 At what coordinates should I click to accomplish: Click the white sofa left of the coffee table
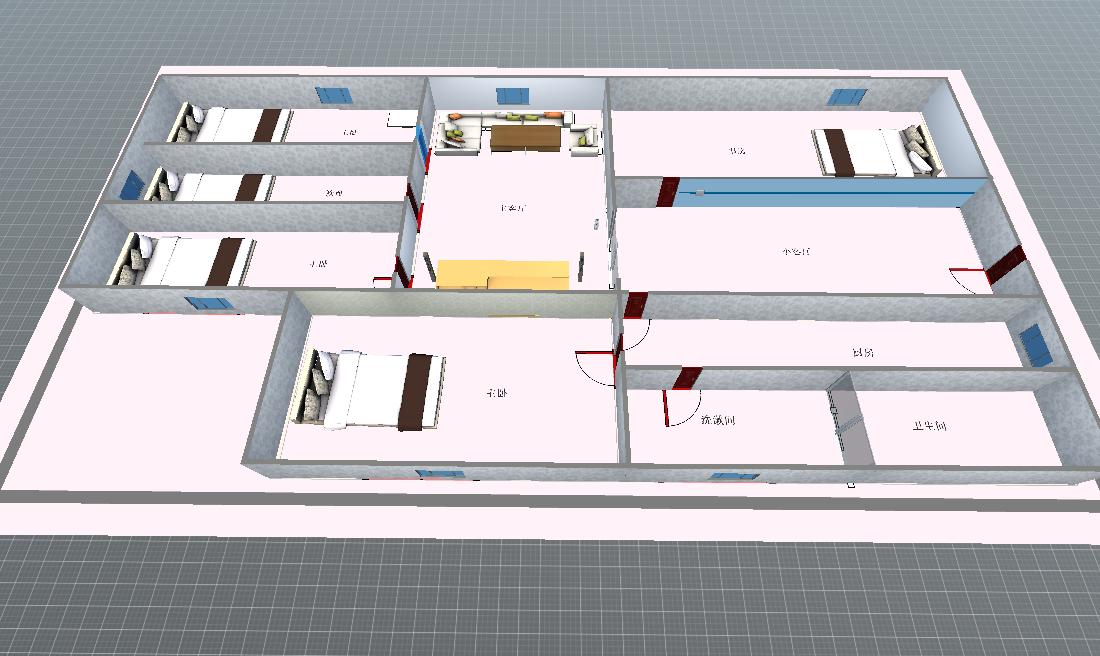pyautogui.click(x=458, y=135)
